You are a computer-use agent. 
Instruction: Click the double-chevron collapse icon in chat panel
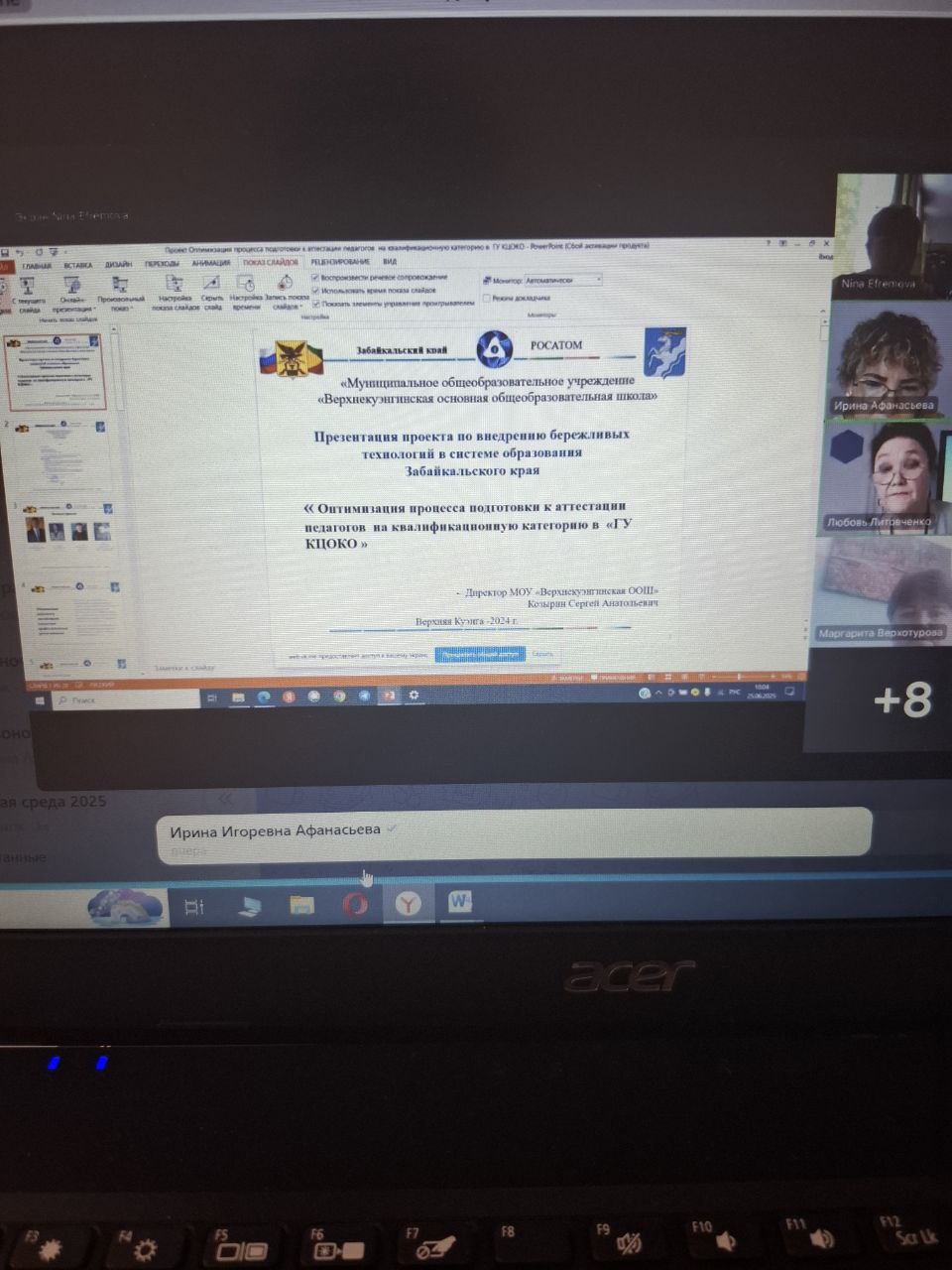[226, 798]
